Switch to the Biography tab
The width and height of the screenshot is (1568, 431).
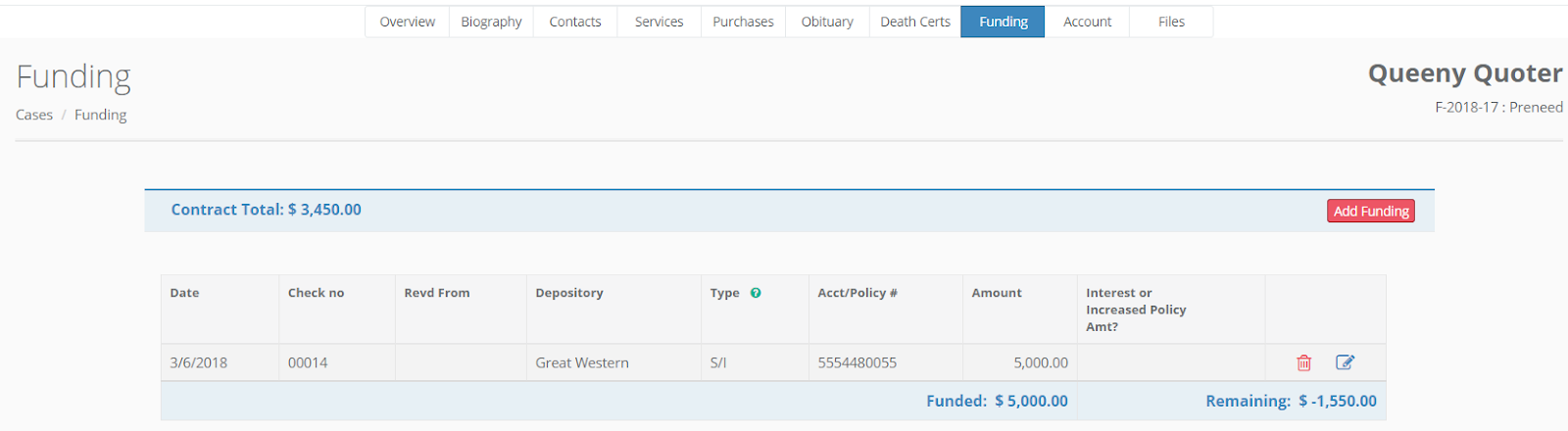coord(491,22)
